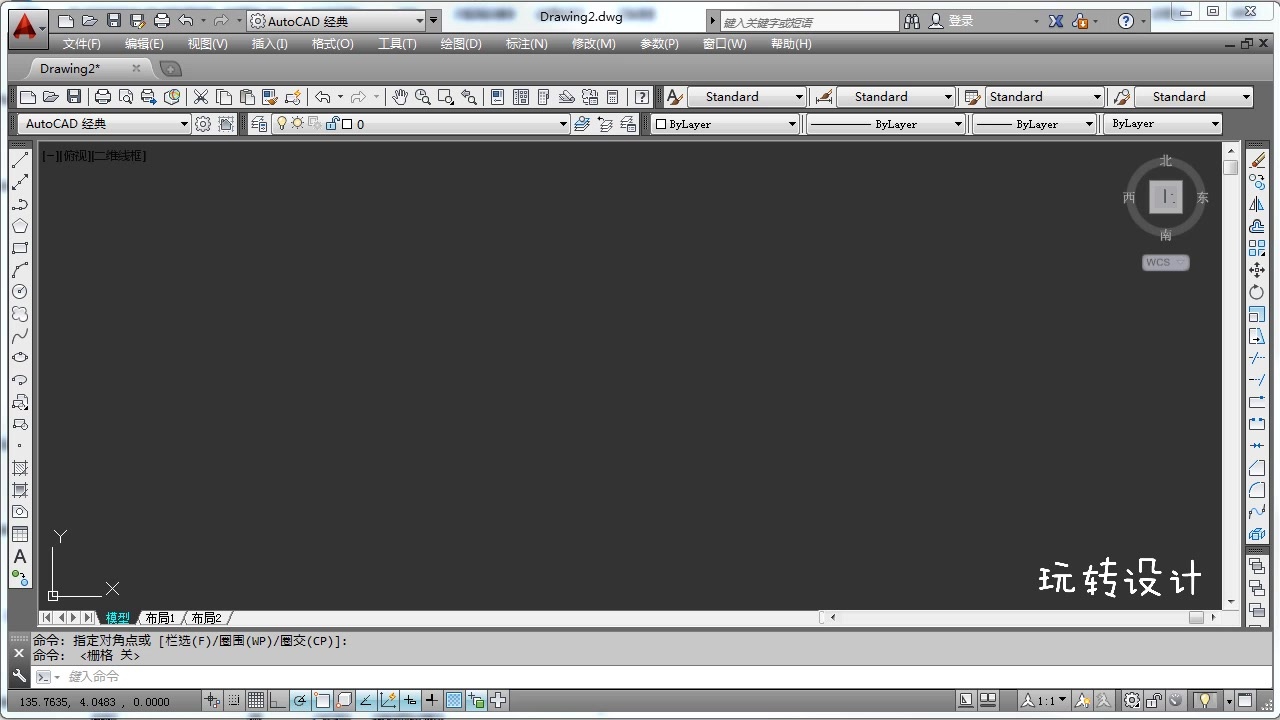The image size is (1280, 720).
Task: Open the annotation scale 1:1 dropdown
Action: pyautogui.click(x=1043, y=701)
